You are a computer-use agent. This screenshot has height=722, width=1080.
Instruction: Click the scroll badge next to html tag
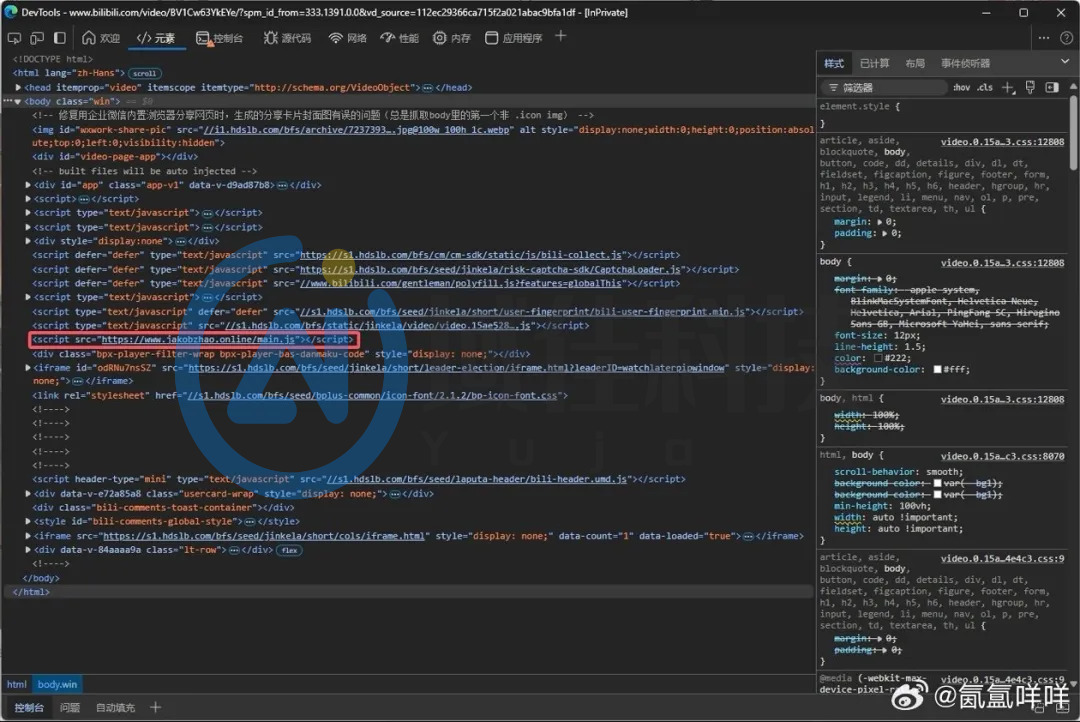coord(145,74)
